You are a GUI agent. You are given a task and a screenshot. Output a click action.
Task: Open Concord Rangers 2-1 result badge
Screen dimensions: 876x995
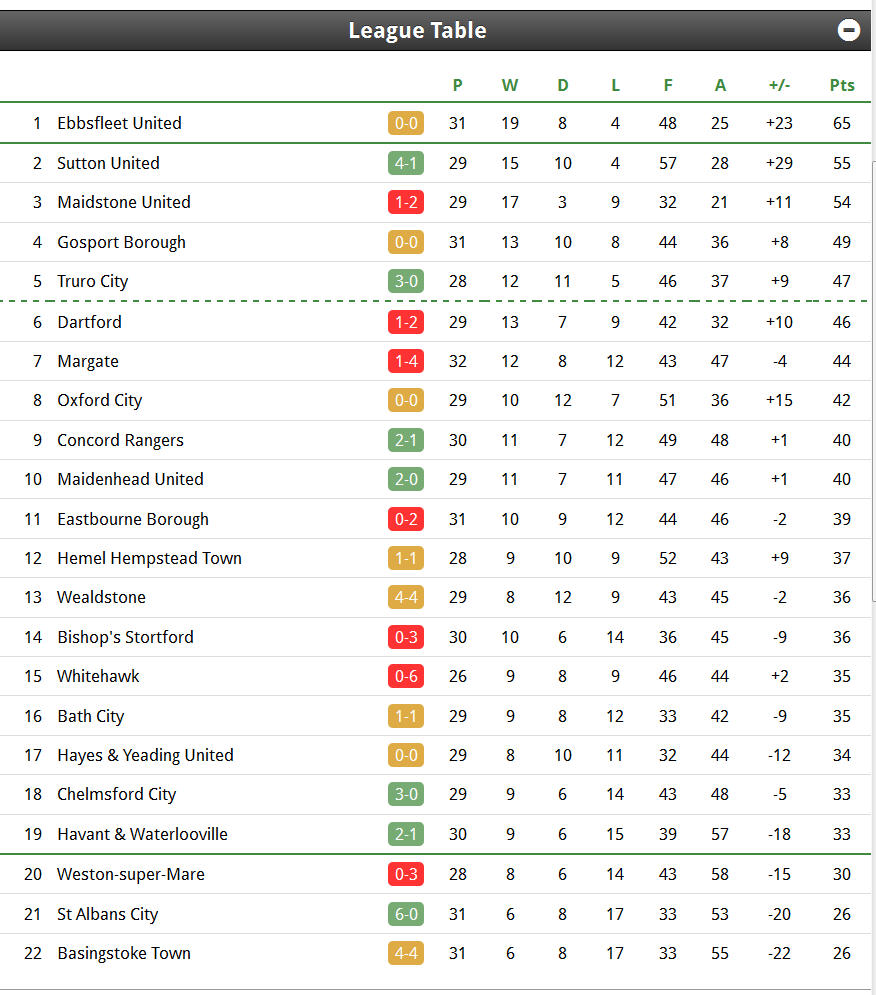(x=406, y=440)
